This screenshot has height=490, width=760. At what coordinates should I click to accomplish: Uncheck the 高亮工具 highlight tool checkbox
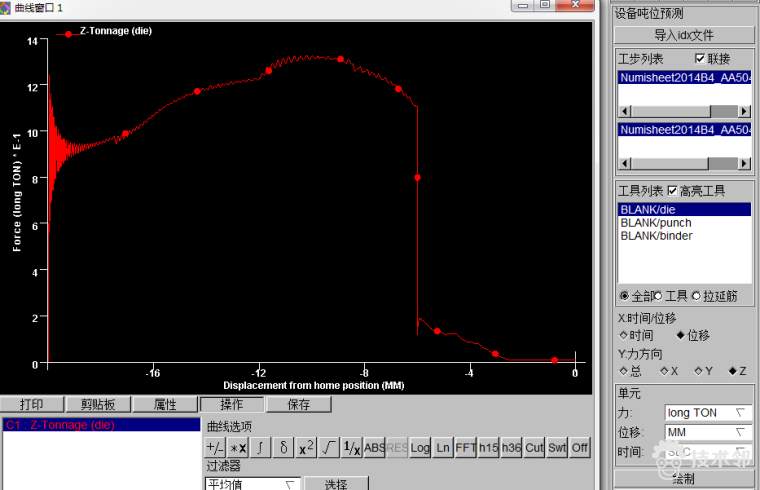pos(673,191)
